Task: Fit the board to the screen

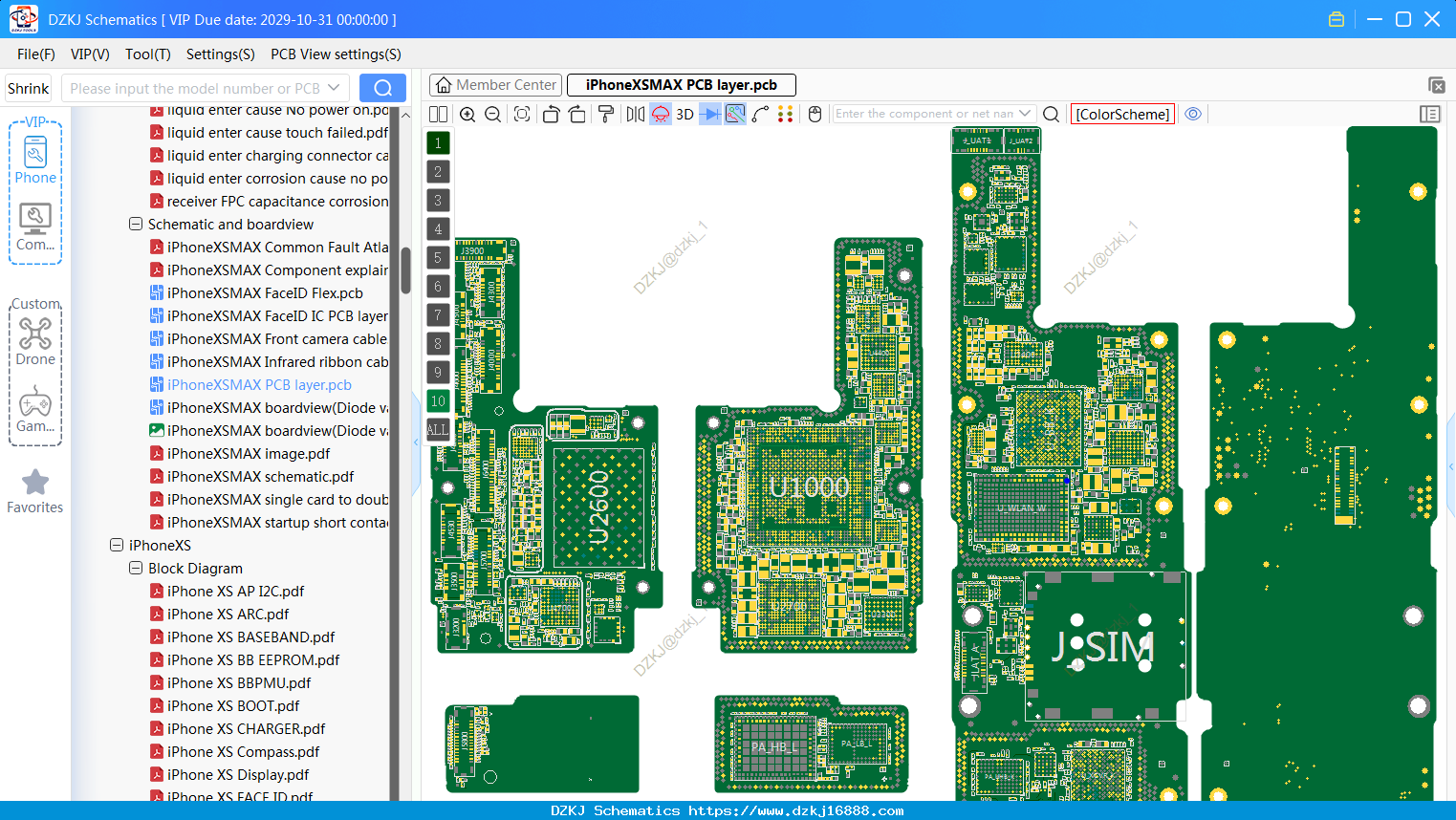Action: [x=522, y=115]
